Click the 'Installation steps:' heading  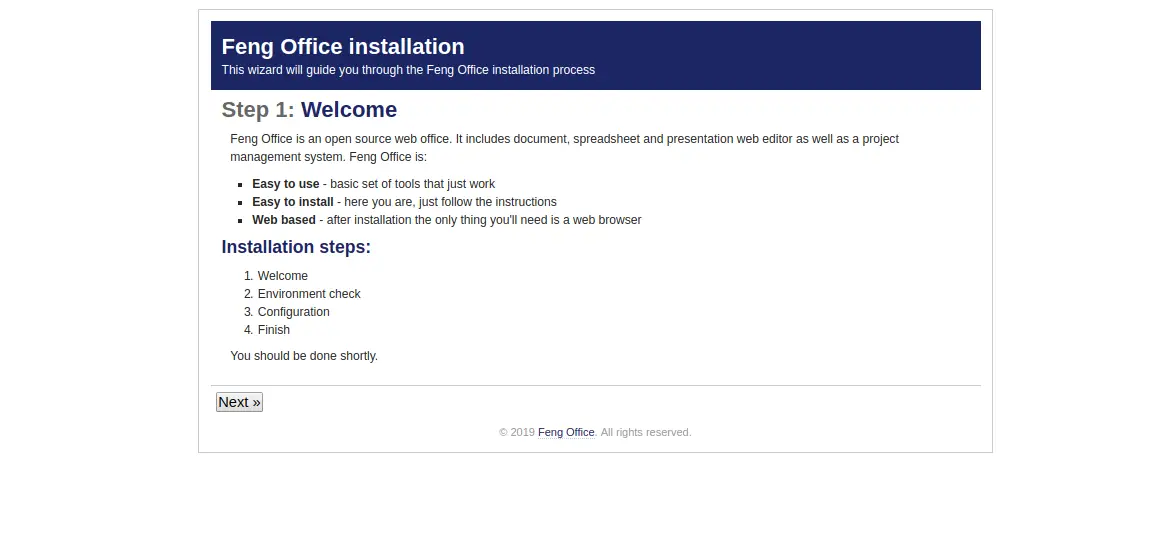click(296, 247)
